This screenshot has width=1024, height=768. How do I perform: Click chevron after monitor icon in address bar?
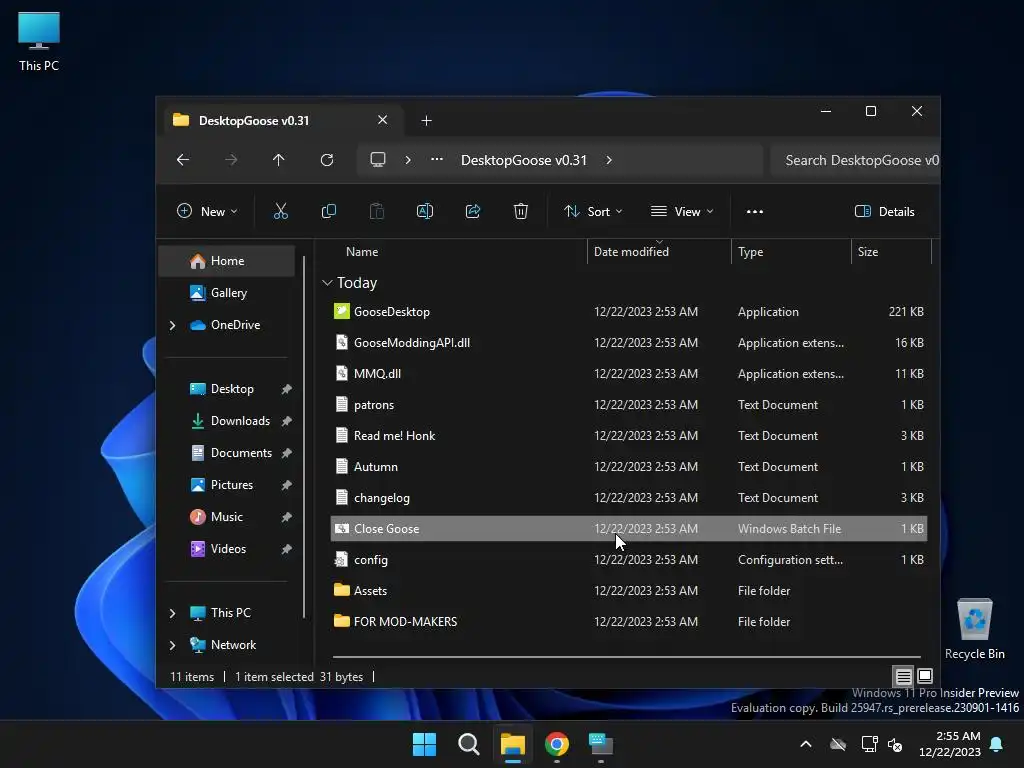tap(408, 160)
